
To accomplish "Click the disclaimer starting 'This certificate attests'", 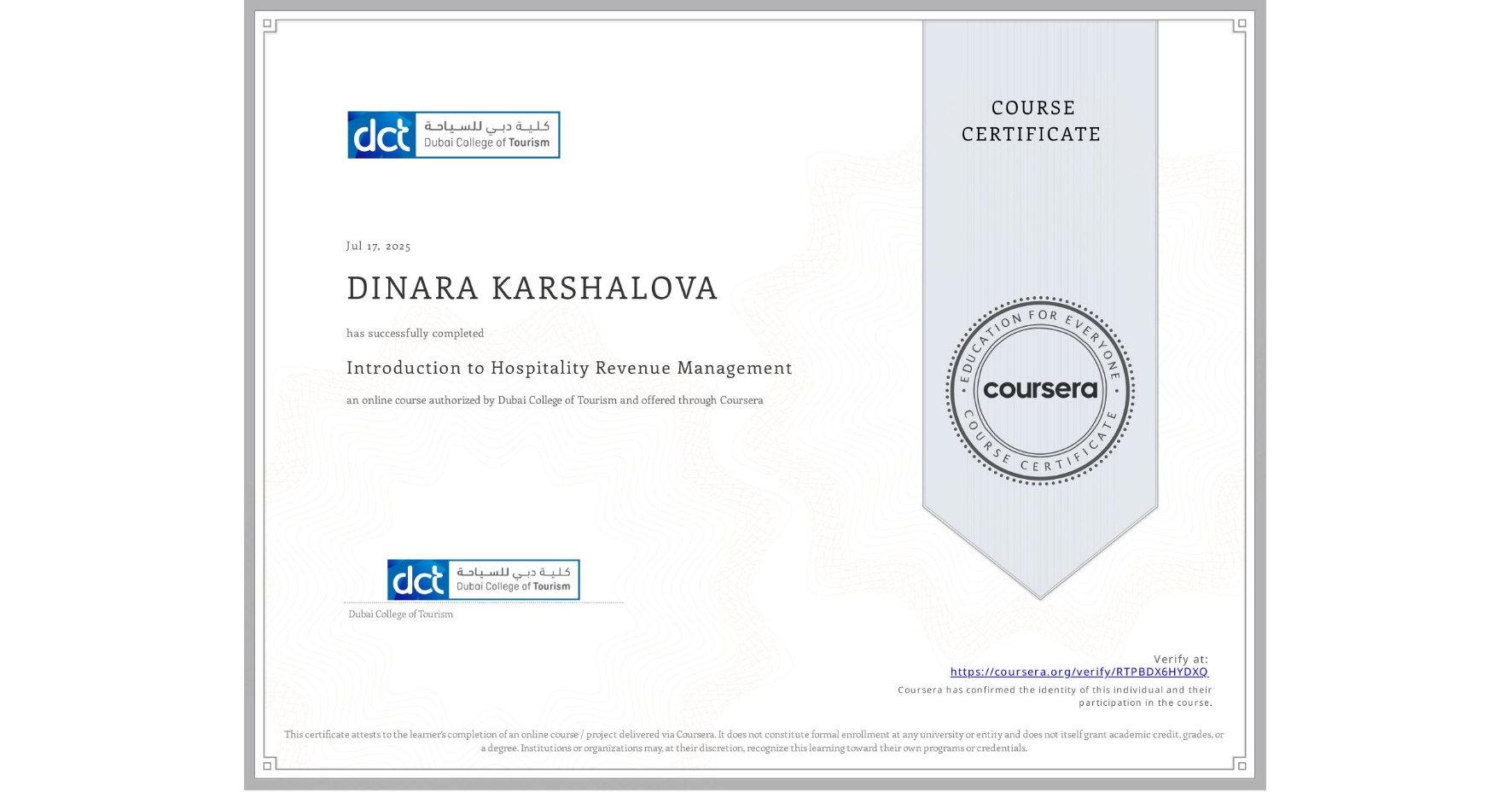I will pyautogui.click(x=754, y=741).
